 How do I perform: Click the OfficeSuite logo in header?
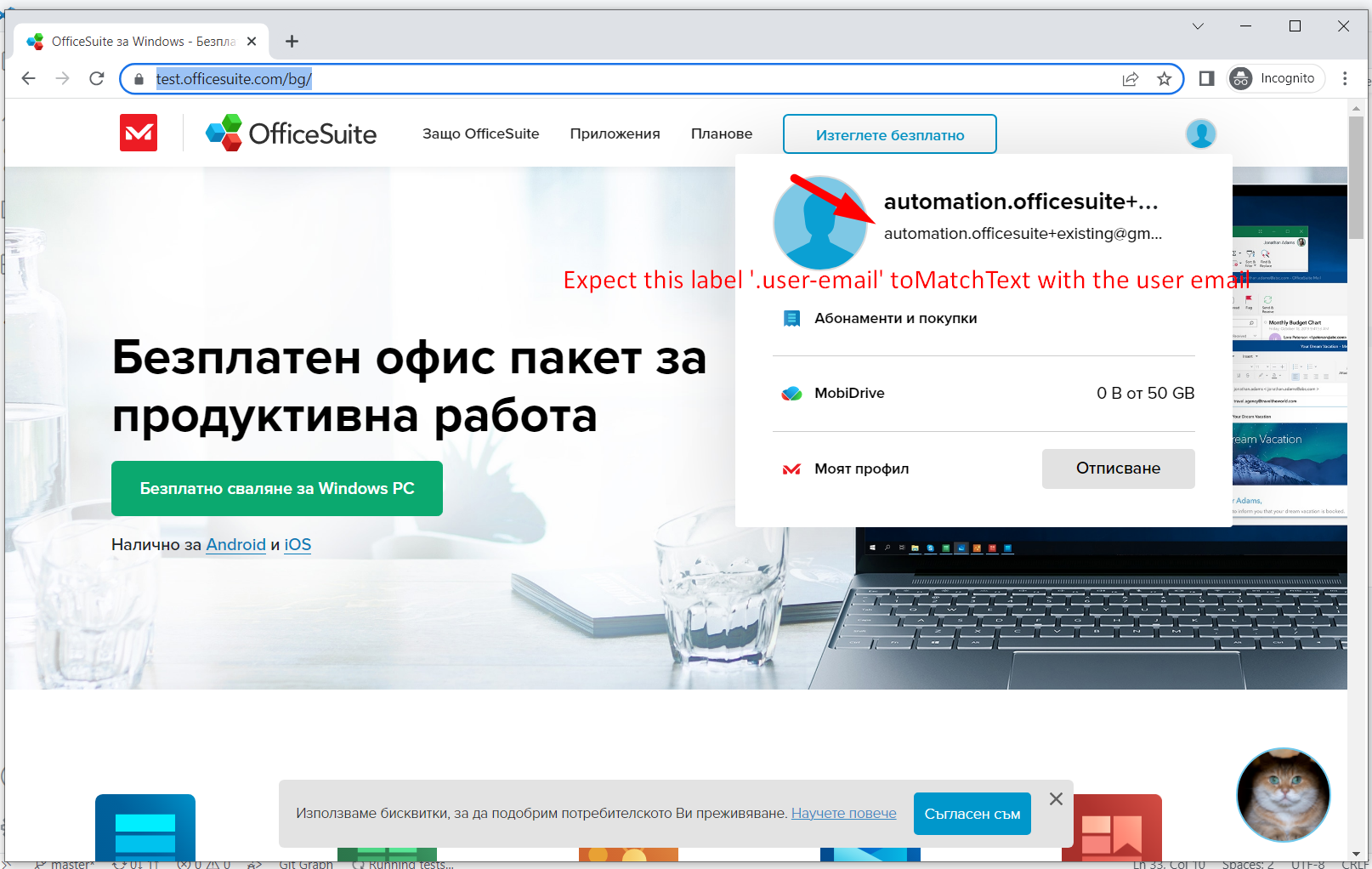click(291, 133)
